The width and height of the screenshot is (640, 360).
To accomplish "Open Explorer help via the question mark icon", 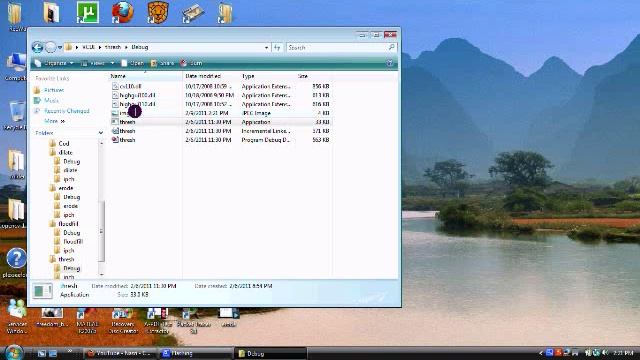I will click(389, 63).
